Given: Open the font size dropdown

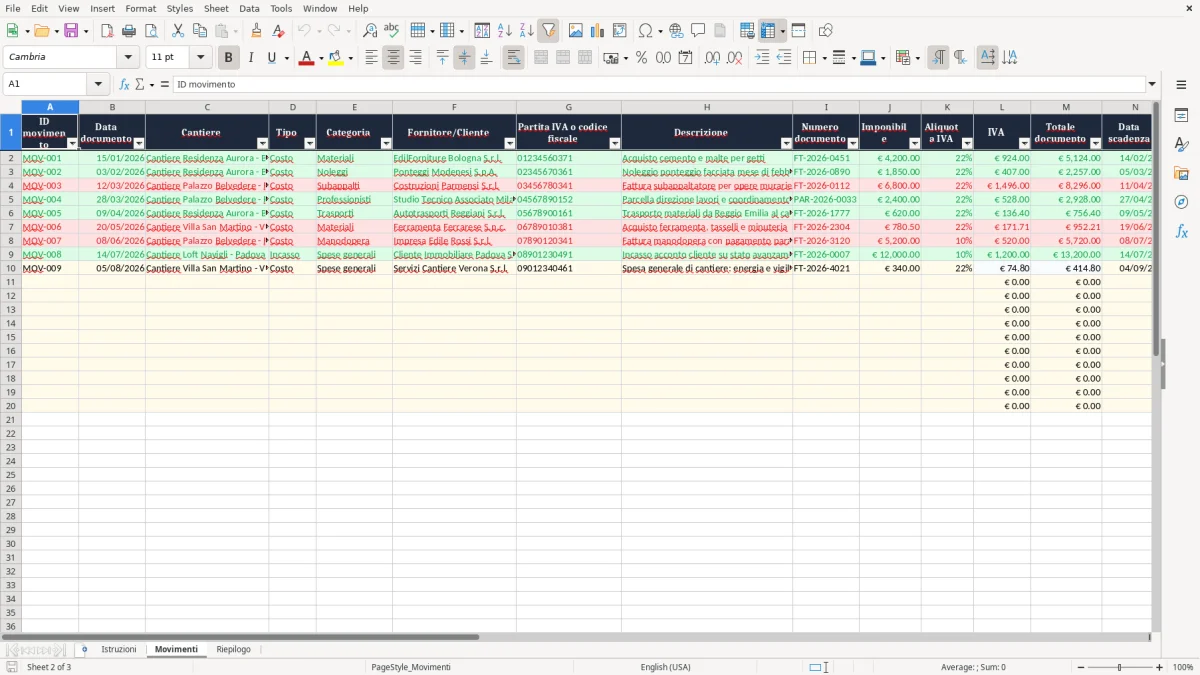Looking at the screenshot, I should pos(201,57).
